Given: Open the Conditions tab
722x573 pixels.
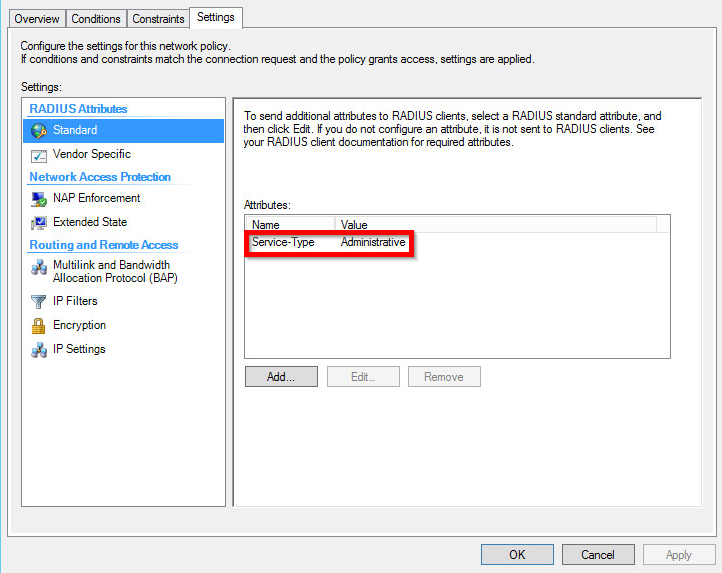Looking at the screenshot, I should (x=96, y=19).
